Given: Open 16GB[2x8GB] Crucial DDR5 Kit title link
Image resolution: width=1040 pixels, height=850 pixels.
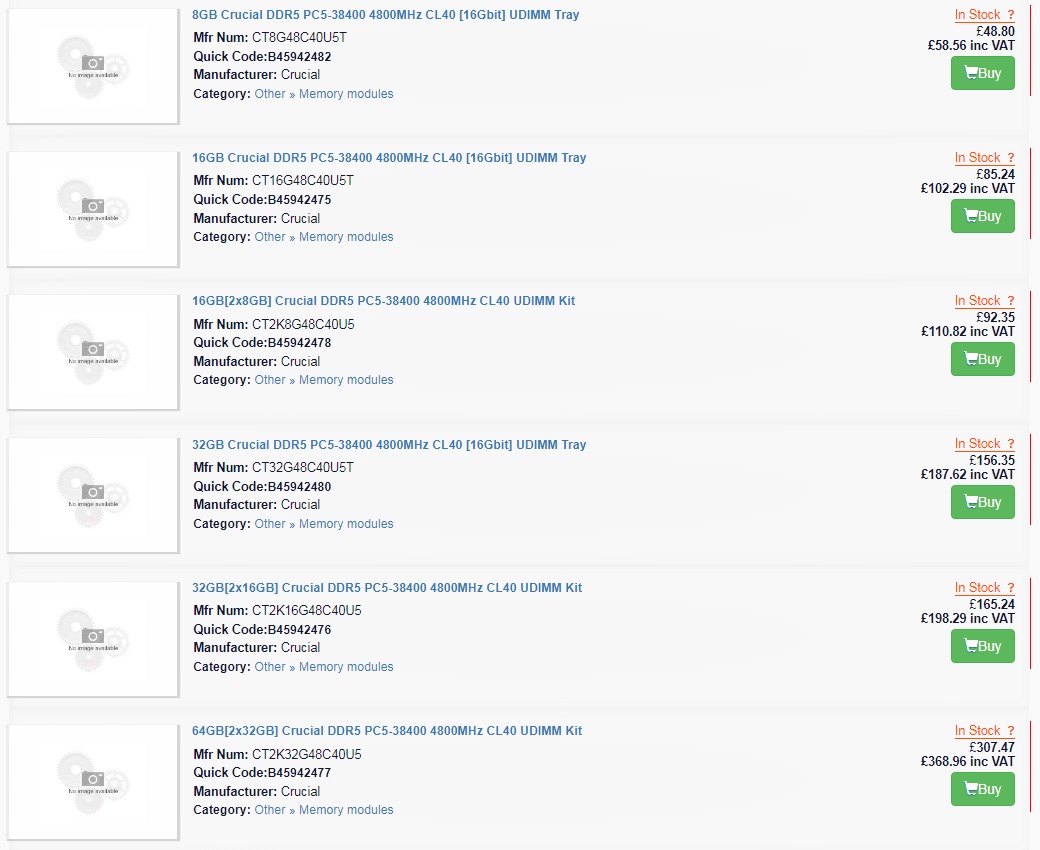Looking at the screenshot, I should (383, 301).
